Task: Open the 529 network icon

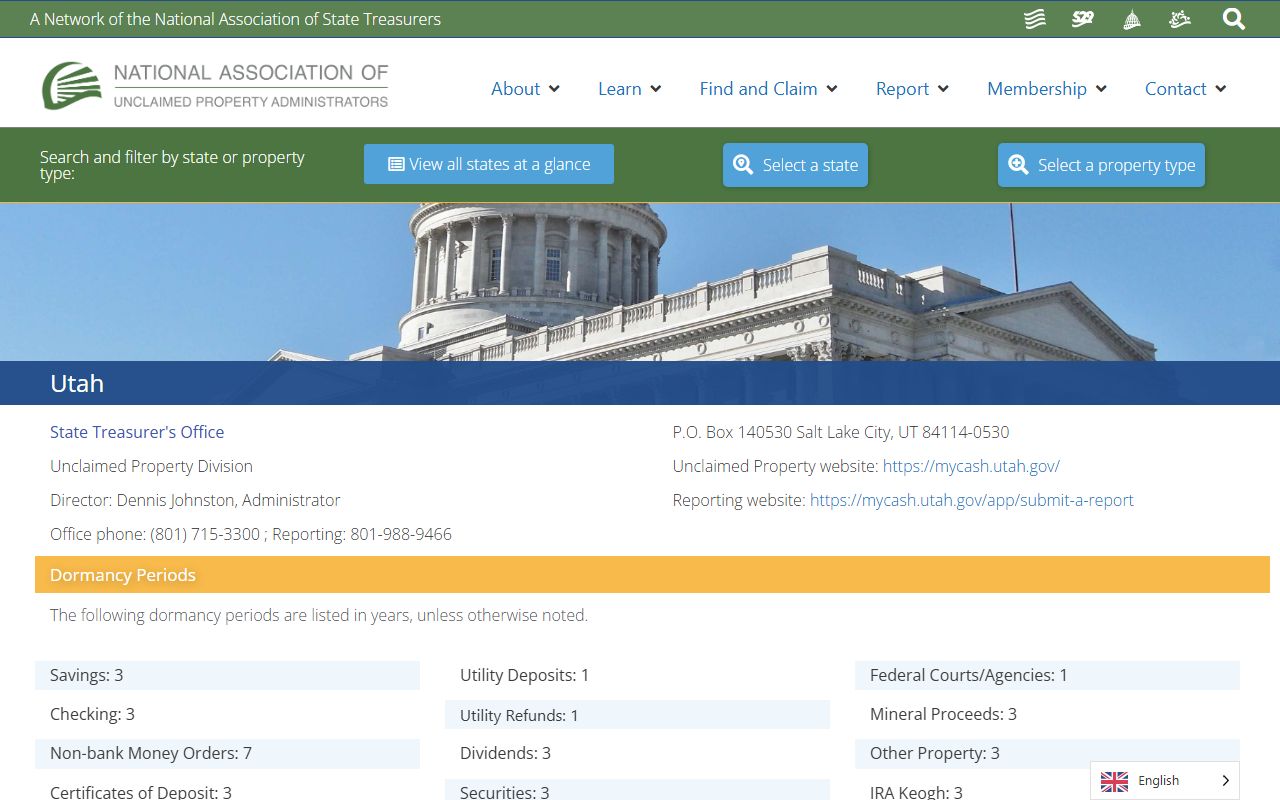Action: pyautogui.click(x=1083, y=19)
